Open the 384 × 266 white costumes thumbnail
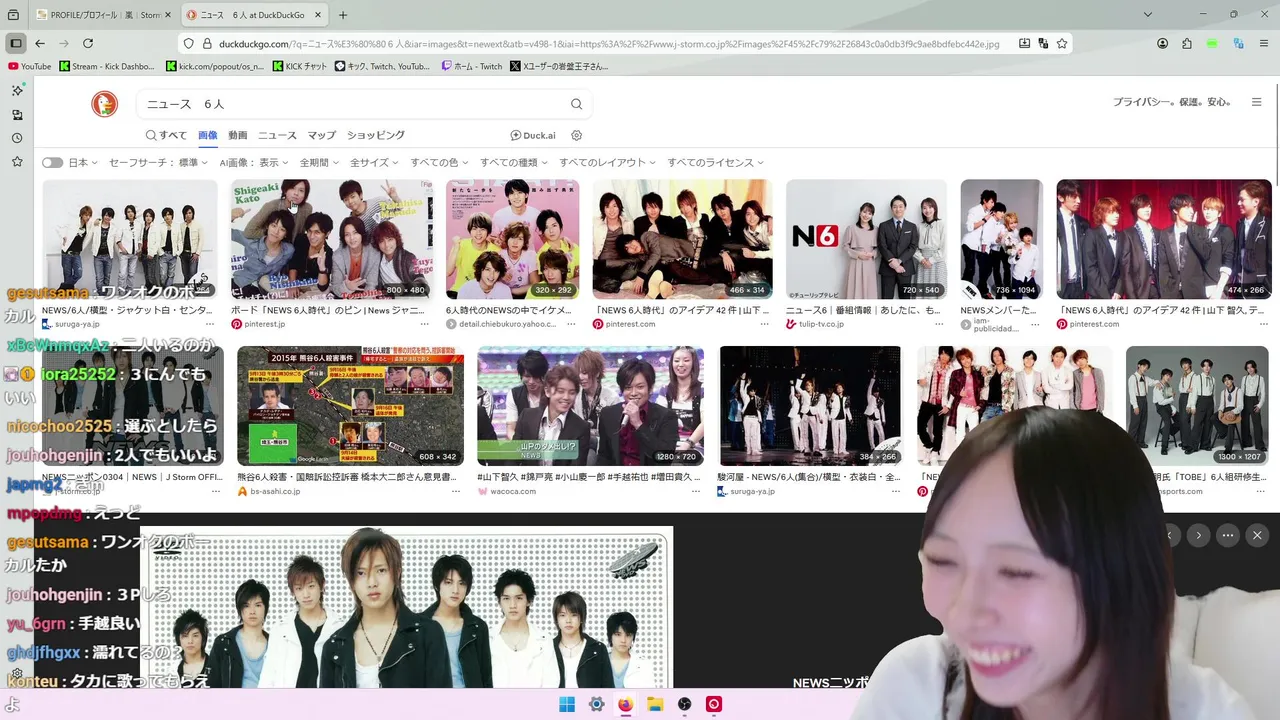The image size is (1280, 720). [x=811, y=406]
